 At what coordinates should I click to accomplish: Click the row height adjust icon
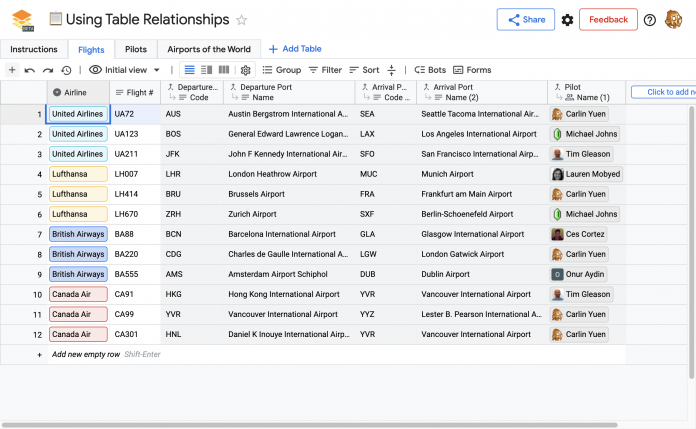point(391,70)
